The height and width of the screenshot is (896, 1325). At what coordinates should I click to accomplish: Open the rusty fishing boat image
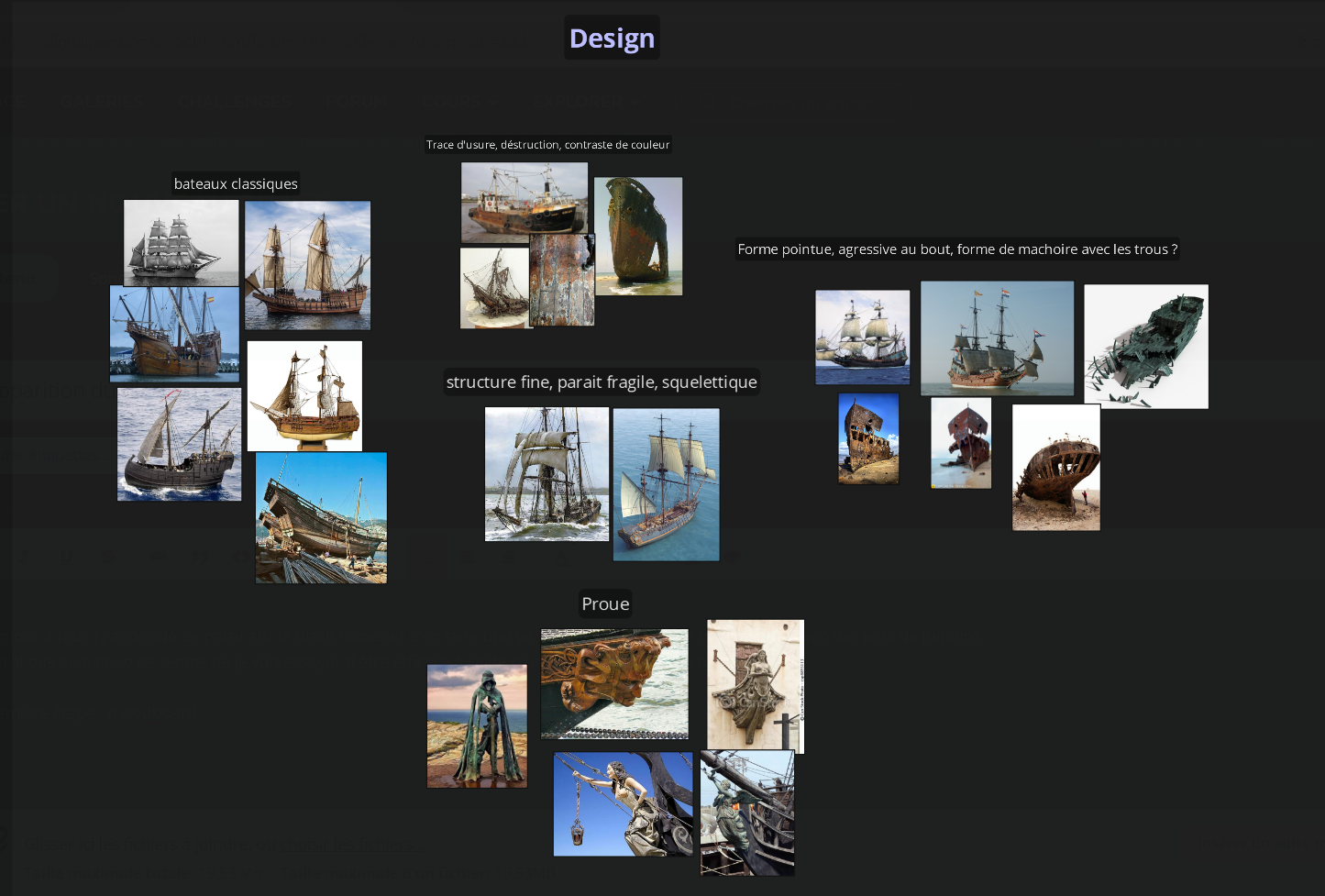click(x=524, y=202)
